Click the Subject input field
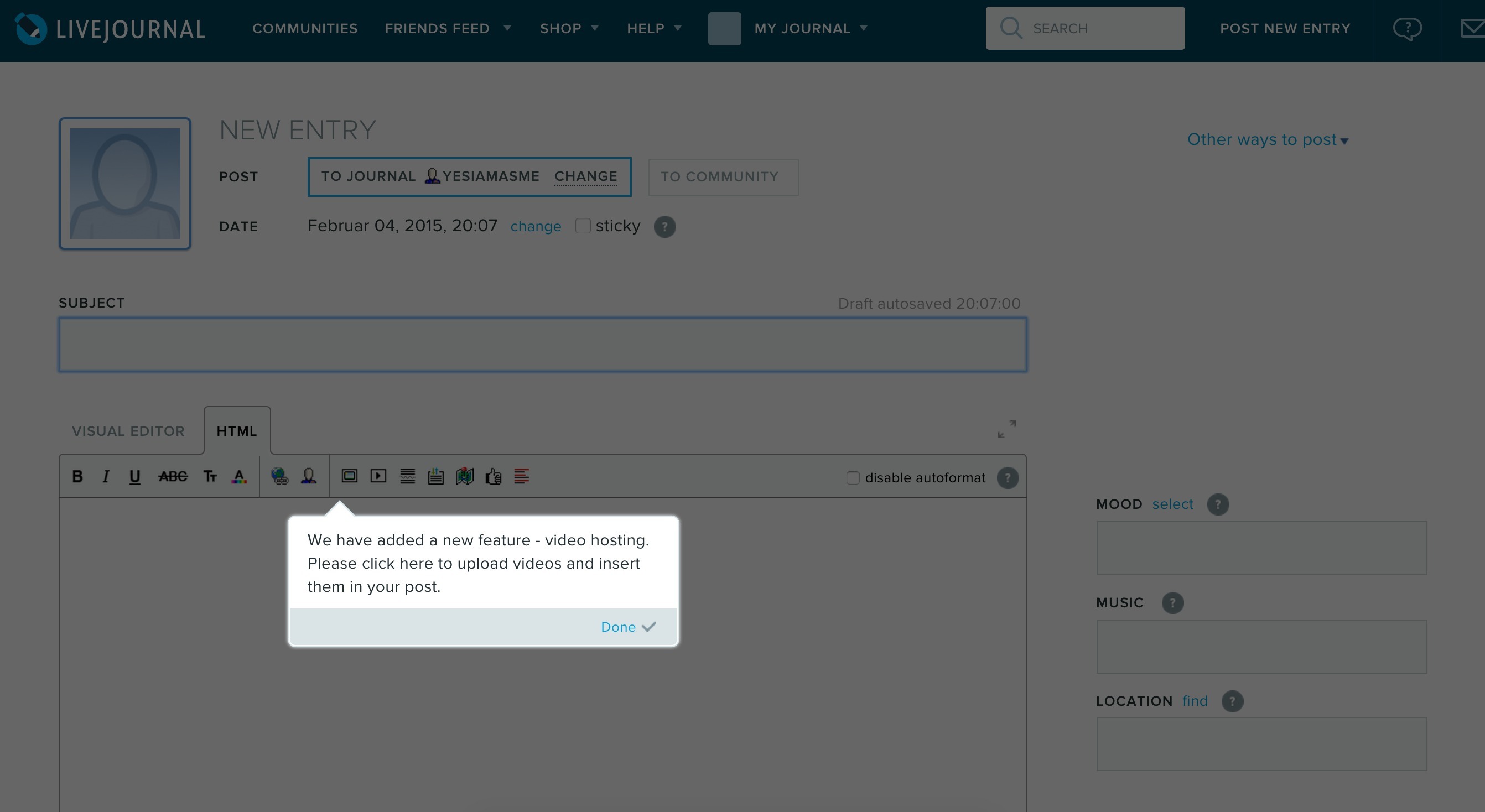 coord(542,344)
